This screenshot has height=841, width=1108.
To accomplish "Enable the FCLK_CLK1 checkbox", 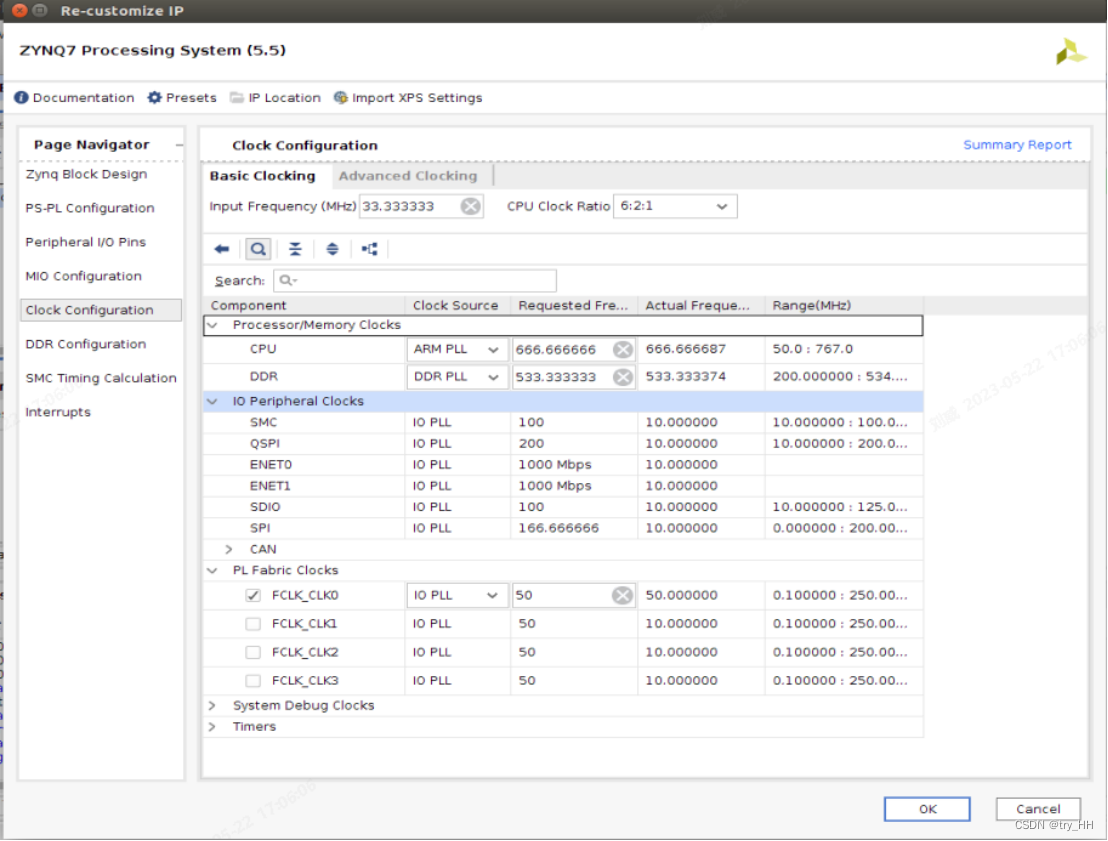I will pos(253,624).
